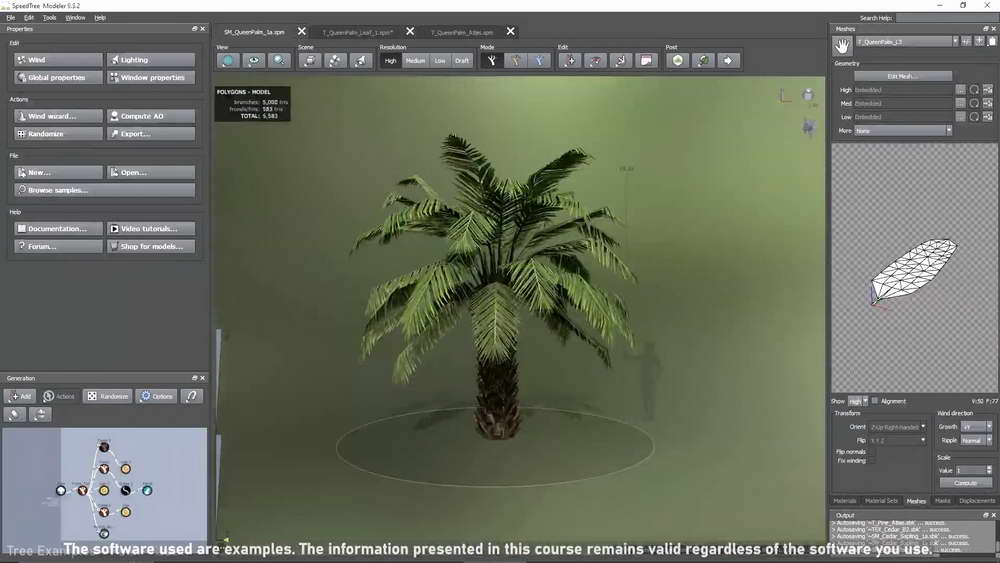
Task: Open the Show level dropdown
Action: [858, 401]
